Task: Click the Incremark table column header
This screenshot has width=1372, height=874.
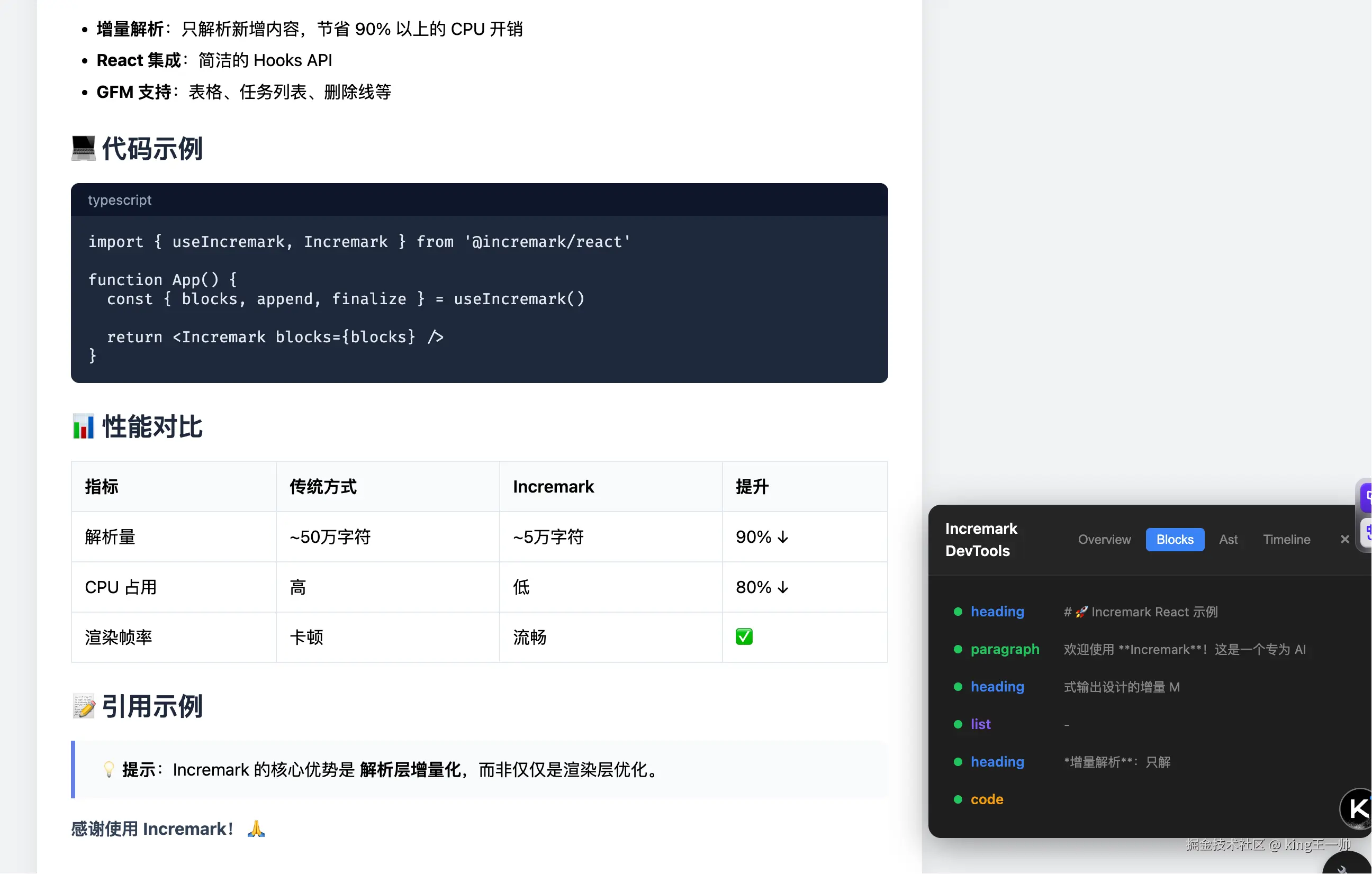Action: tap(553, 487)
